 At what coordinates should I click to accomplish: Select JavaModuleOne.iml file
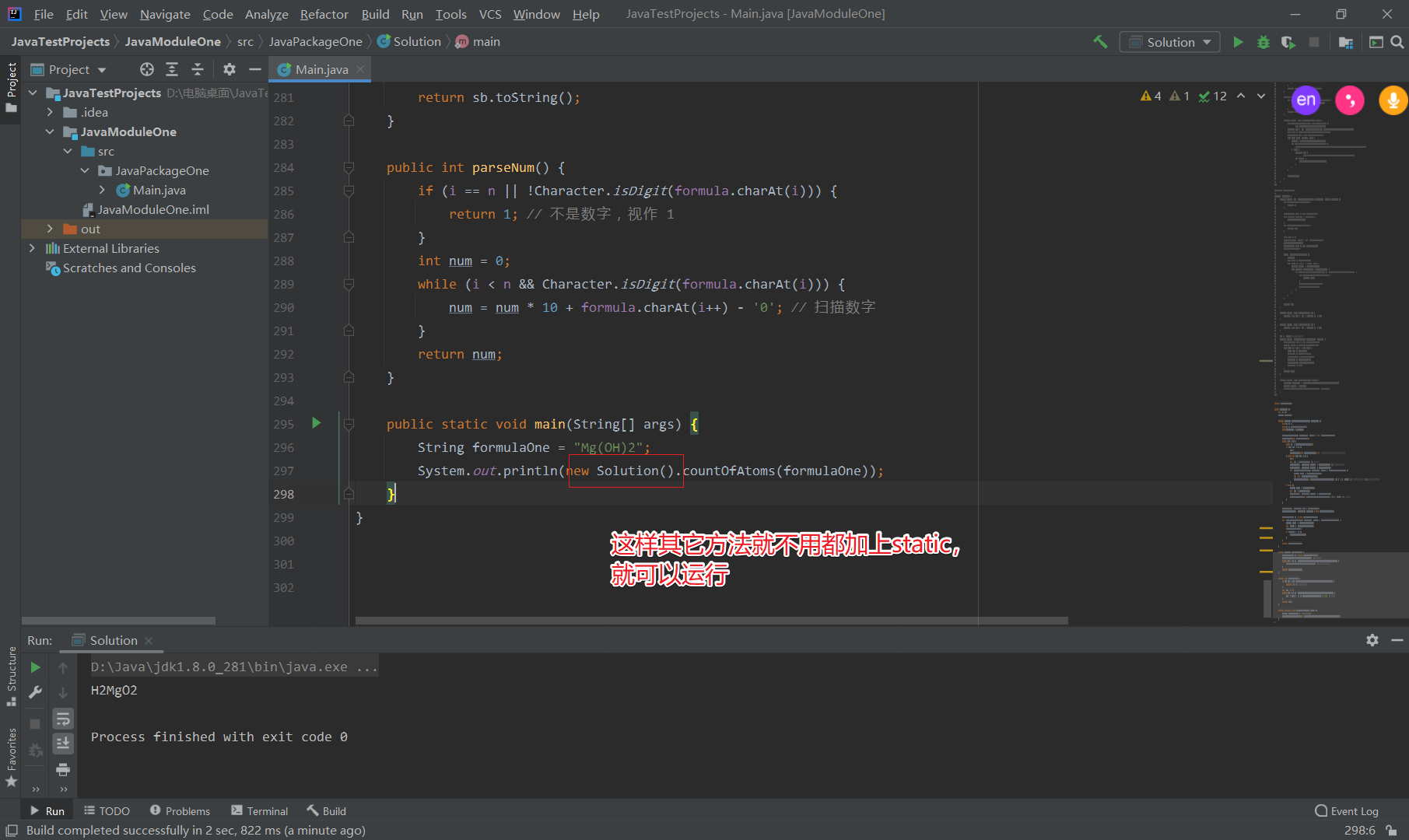click(145, 209)
